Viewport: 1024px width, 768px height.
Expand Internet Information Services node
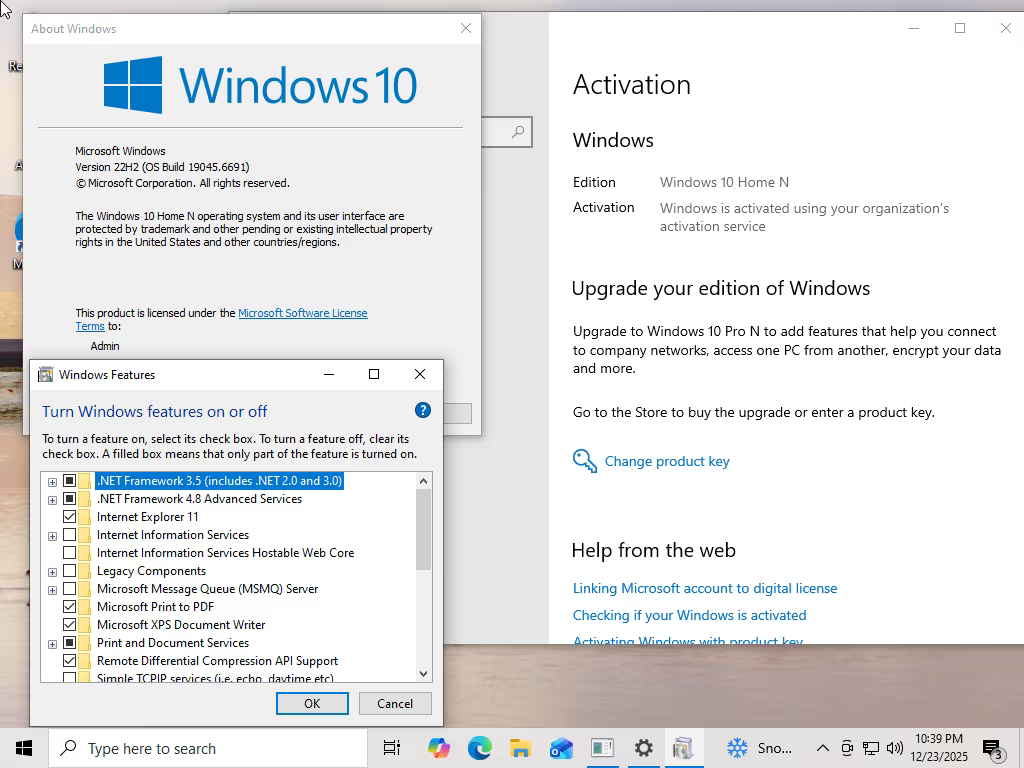click(52, 536)
